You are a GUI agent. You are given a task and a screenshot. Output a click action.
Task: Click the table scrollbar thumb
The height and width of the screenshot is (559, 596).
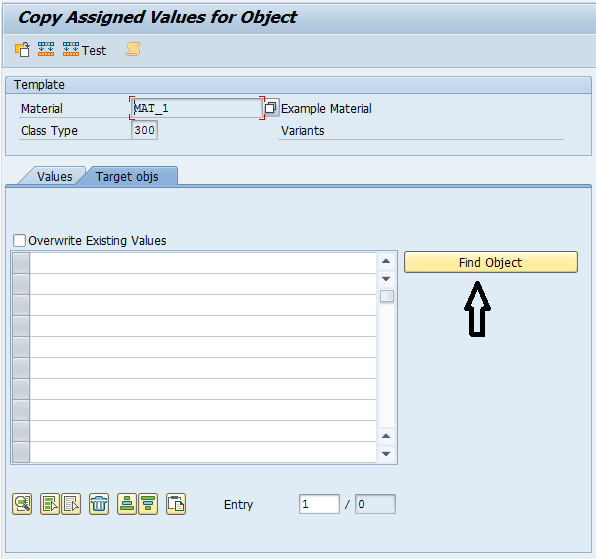387,296
